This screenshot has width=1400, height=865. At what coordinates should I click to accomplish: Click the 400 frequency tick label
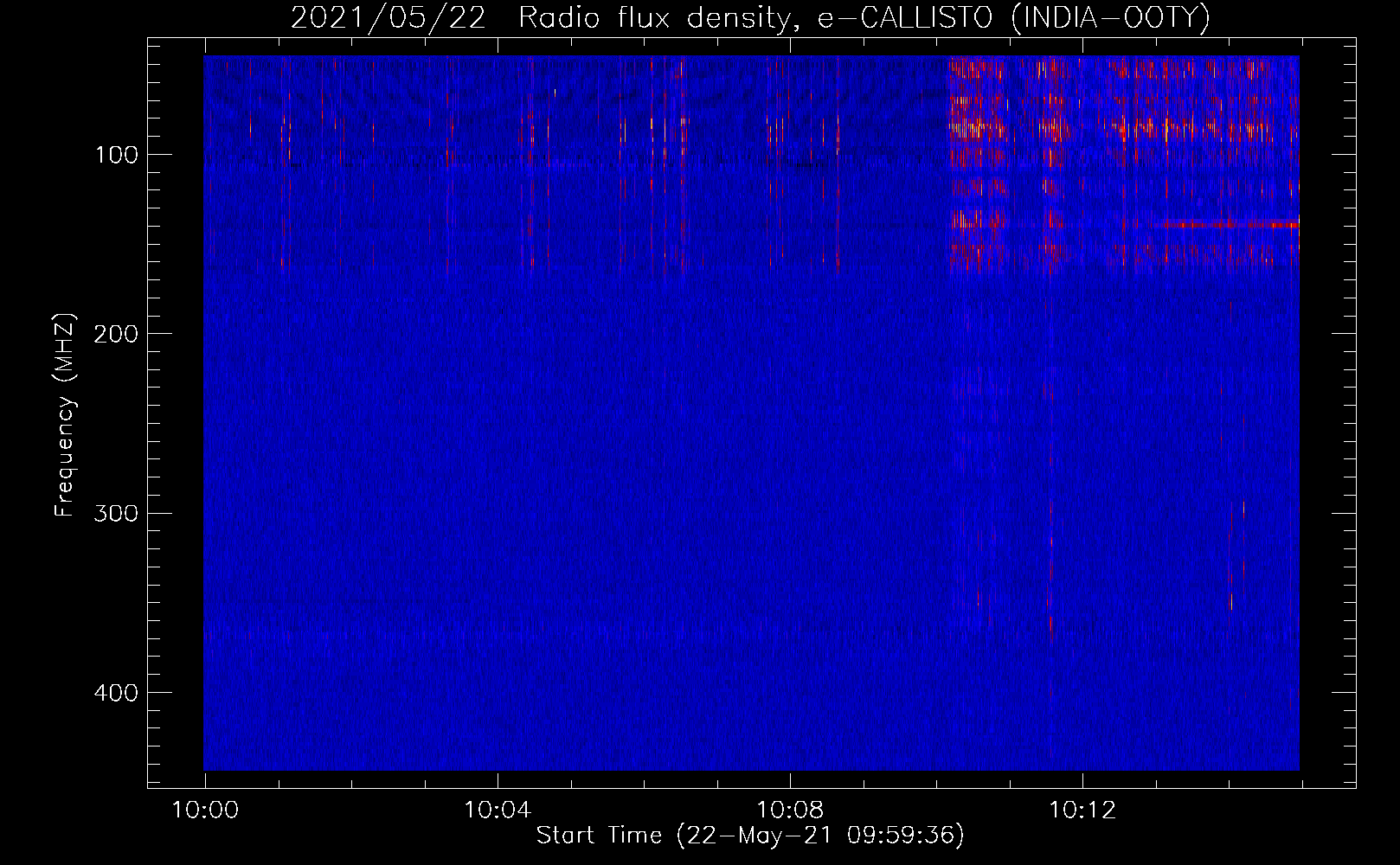pyautogui.click(x=116, y=693)
